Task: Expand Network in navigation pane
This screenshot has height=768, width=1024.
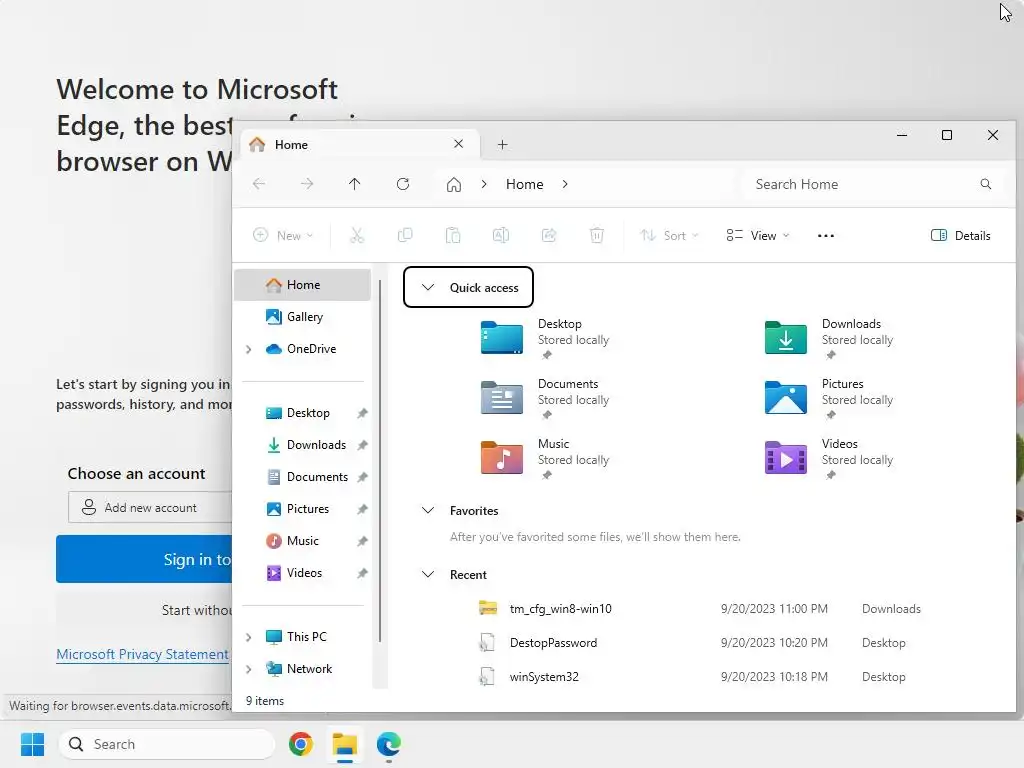Action: pyautogui.click(x=249, y=669)
